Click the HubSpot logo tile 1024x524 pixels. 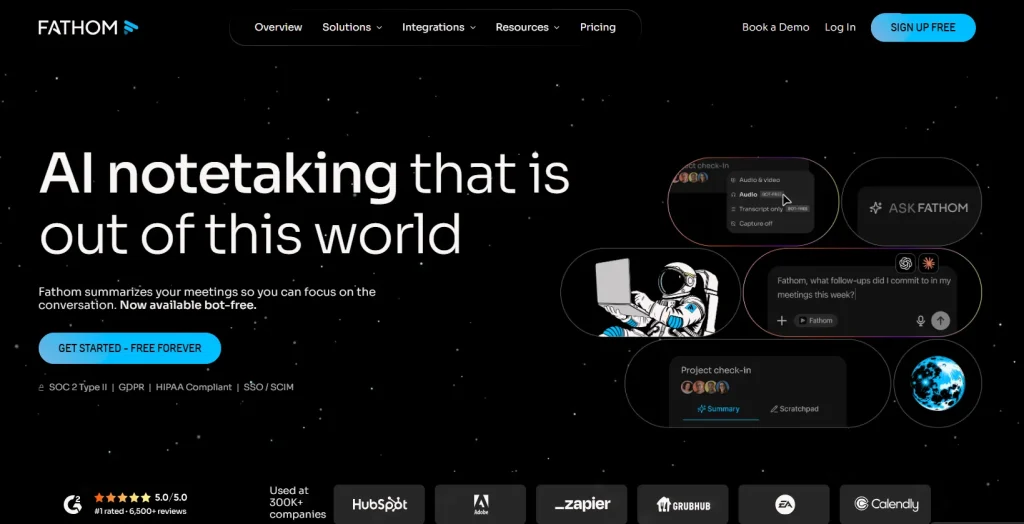pyautogui.click(x=379, y=504)
